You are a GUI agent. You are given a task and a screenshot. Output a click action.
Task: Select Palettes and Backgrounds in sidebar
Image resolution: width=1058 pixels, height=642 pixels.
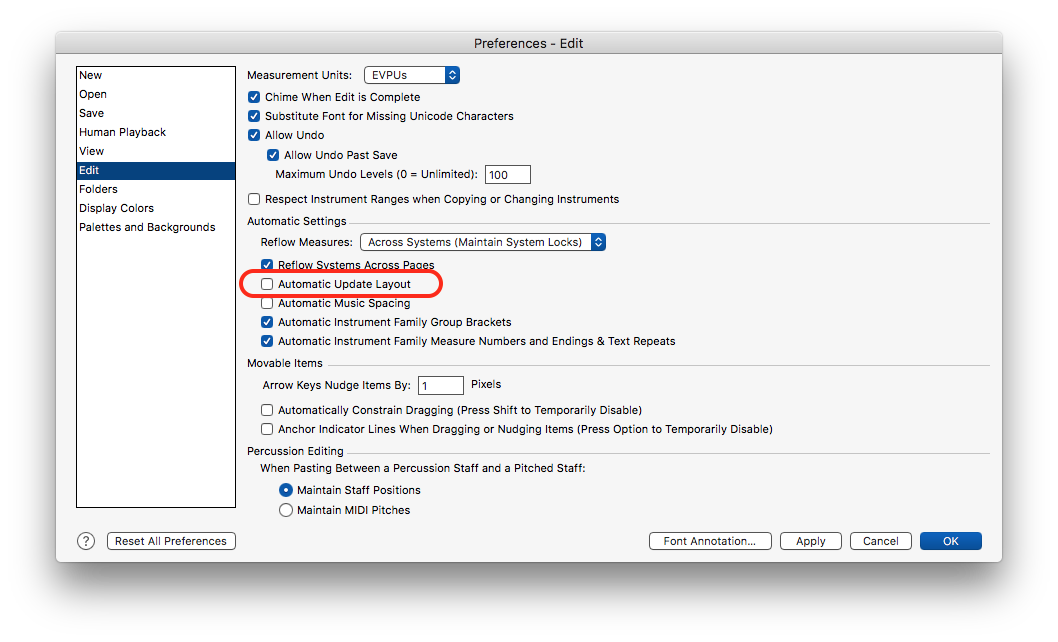pos(147,227)
